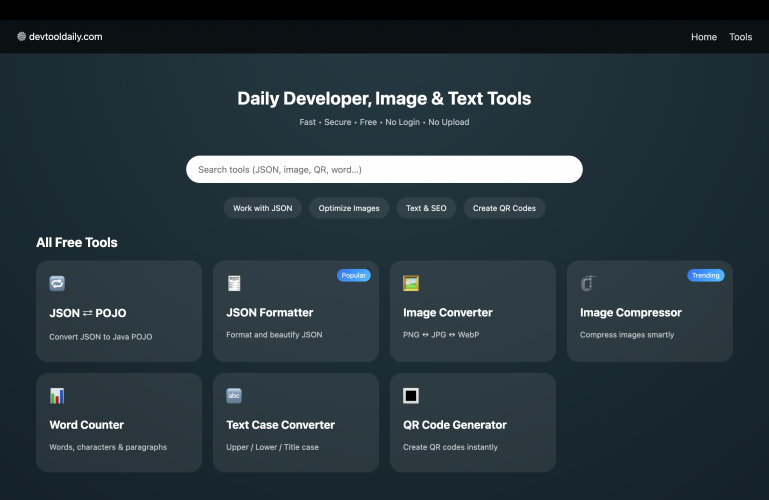Open the Image Converter title

coord(448,313)
